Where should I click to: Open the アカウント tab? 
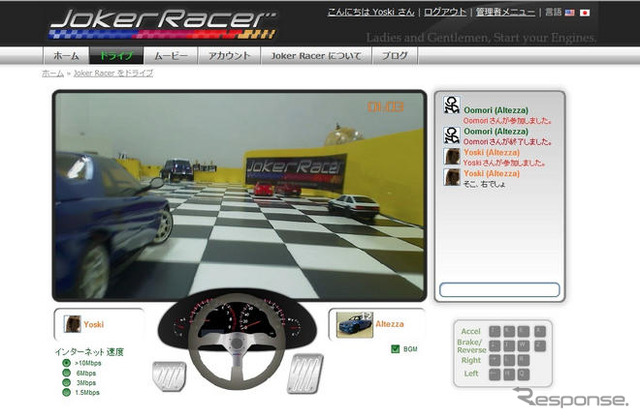pos(229,55)
